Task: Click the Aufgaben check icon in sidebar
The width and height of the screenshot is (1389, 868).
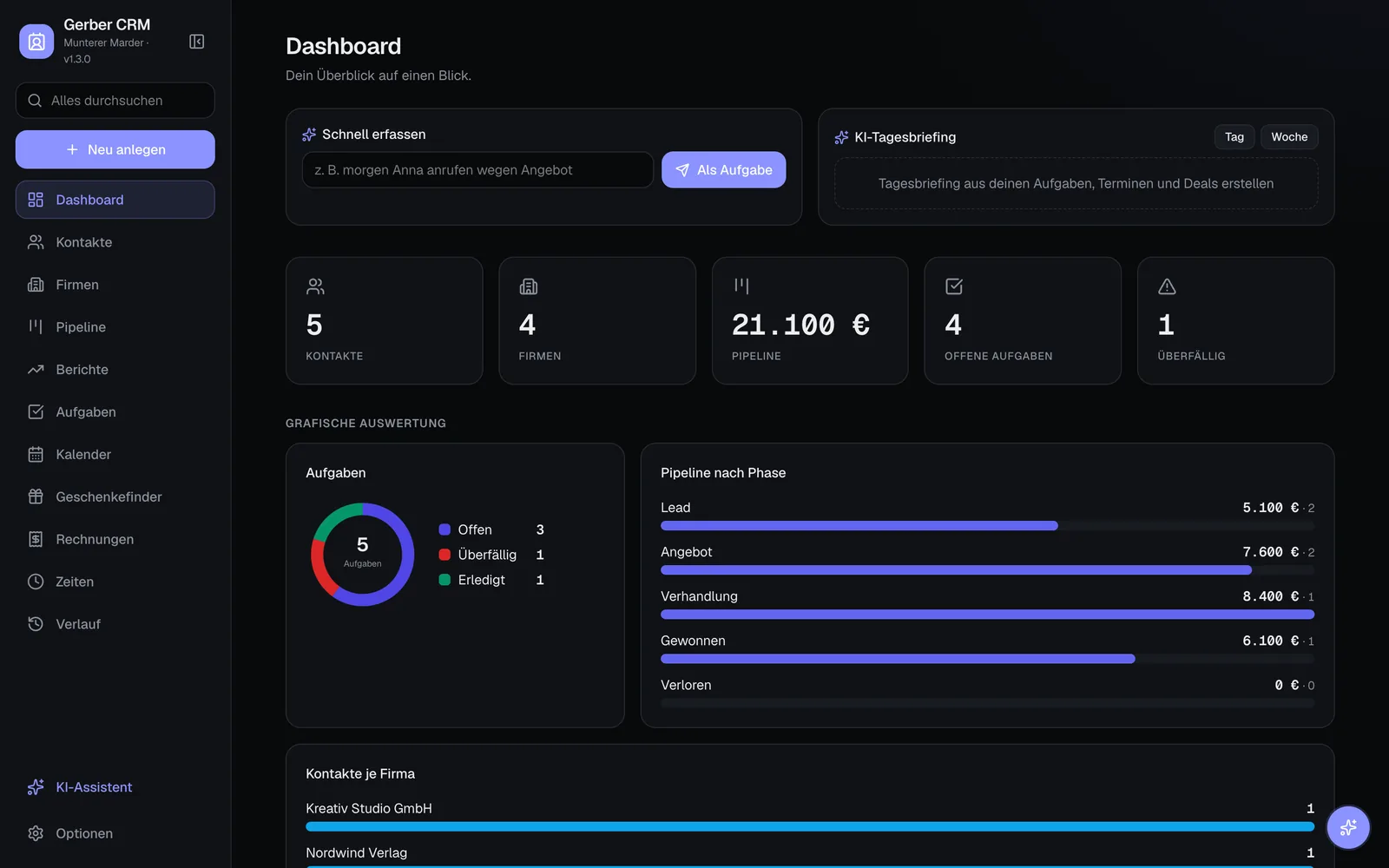Action: [x=36, y=412]
